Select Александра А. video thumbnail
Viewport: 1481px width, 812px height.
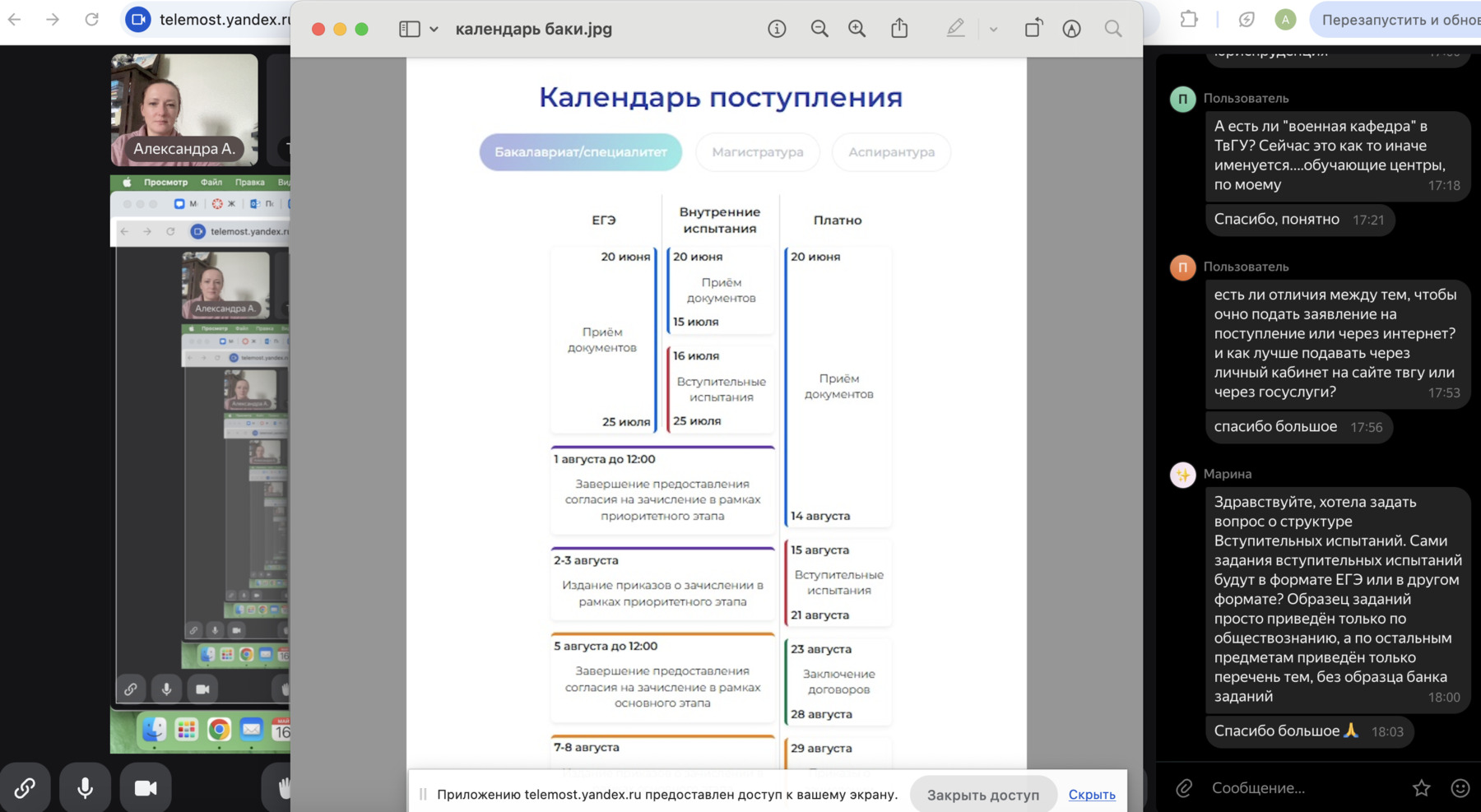tap(184, 109)
